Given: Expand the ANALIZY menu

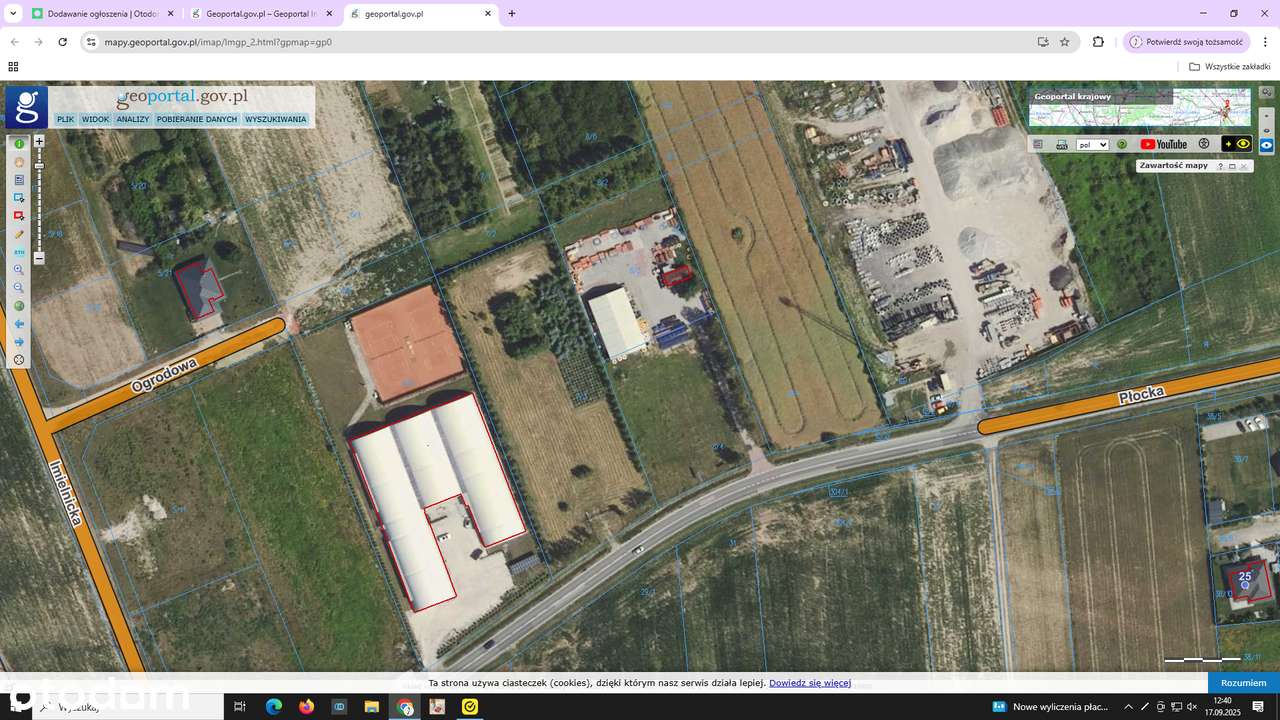Looking at the screenshot, I should (x=133, y=119).
